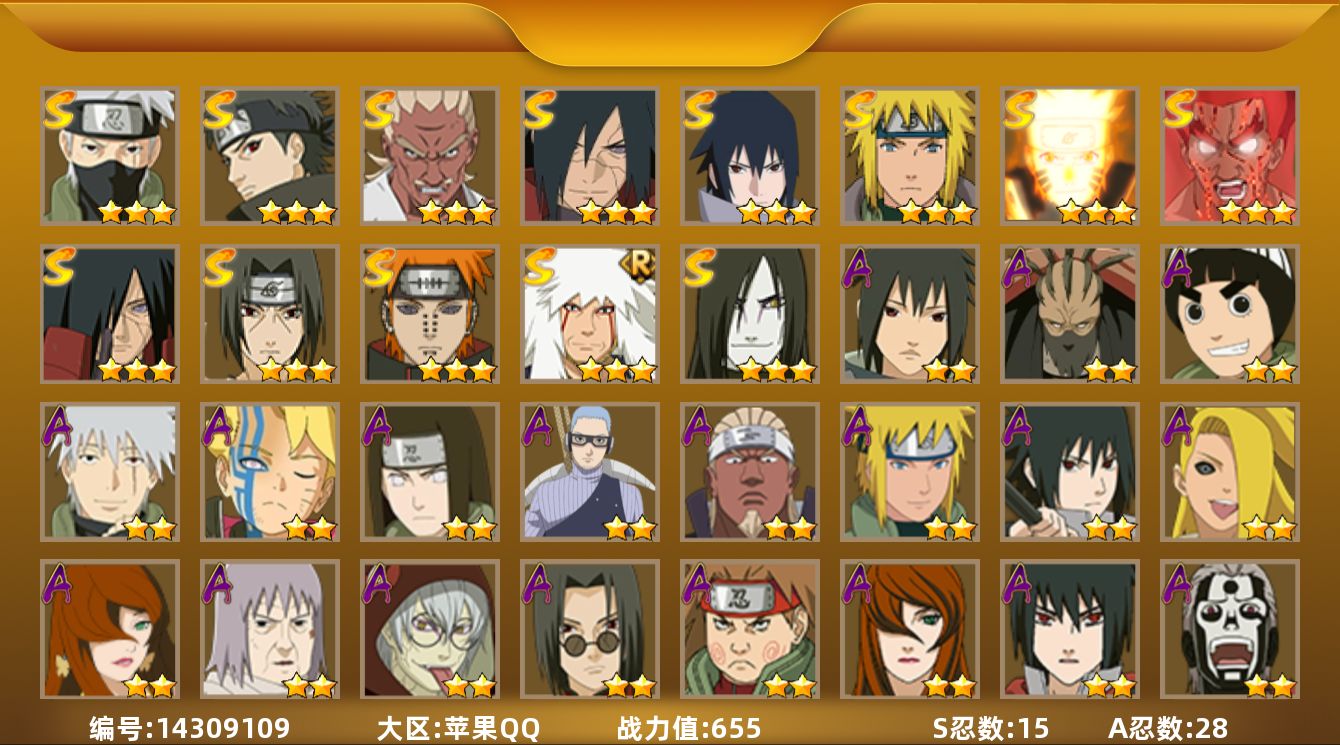Open the orange-haired Pain character card
The height and width of the screenshot is (745, 1340).
430,314
